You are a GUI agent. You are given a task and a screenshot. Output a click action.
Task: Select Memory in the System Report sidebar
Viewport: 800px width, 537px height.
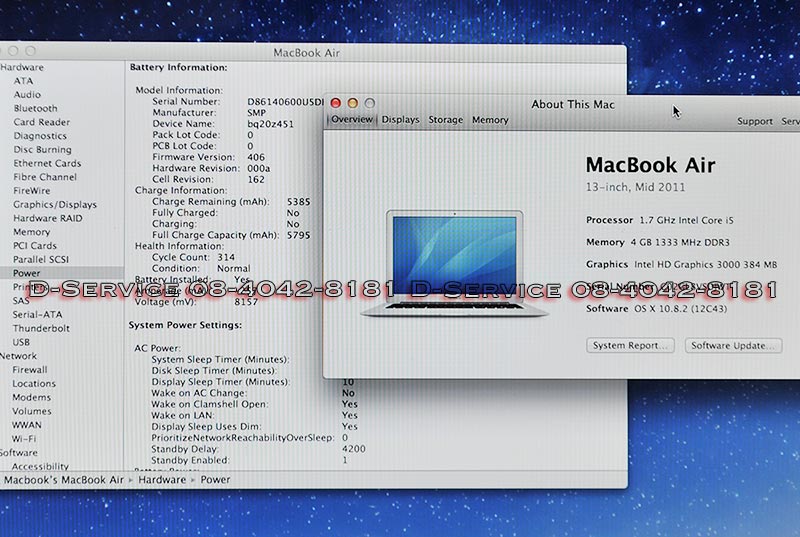click(32, 232)
